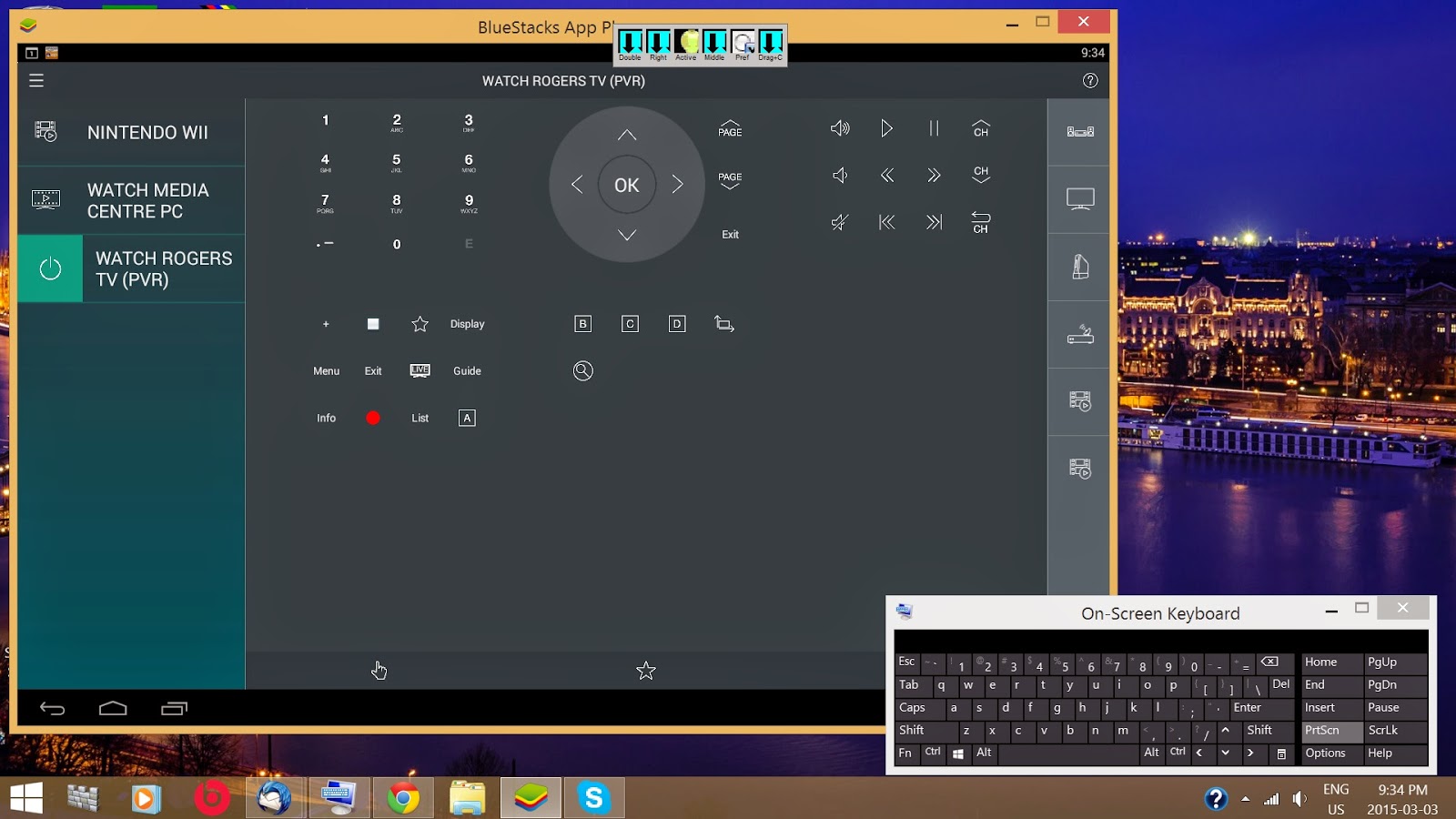Click the Exit button under Page Down

click(x=730, y=235)
